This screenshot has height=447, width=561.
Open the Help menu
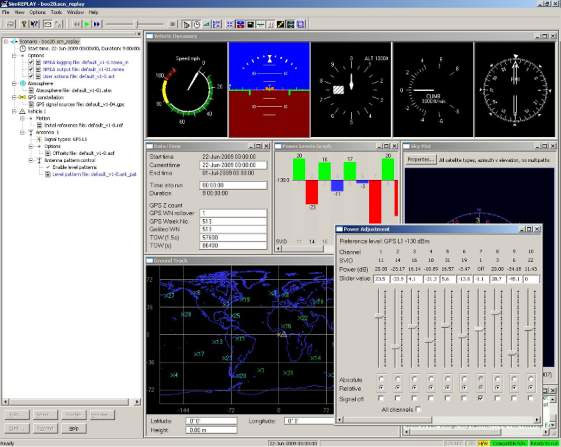click(93, 12)
